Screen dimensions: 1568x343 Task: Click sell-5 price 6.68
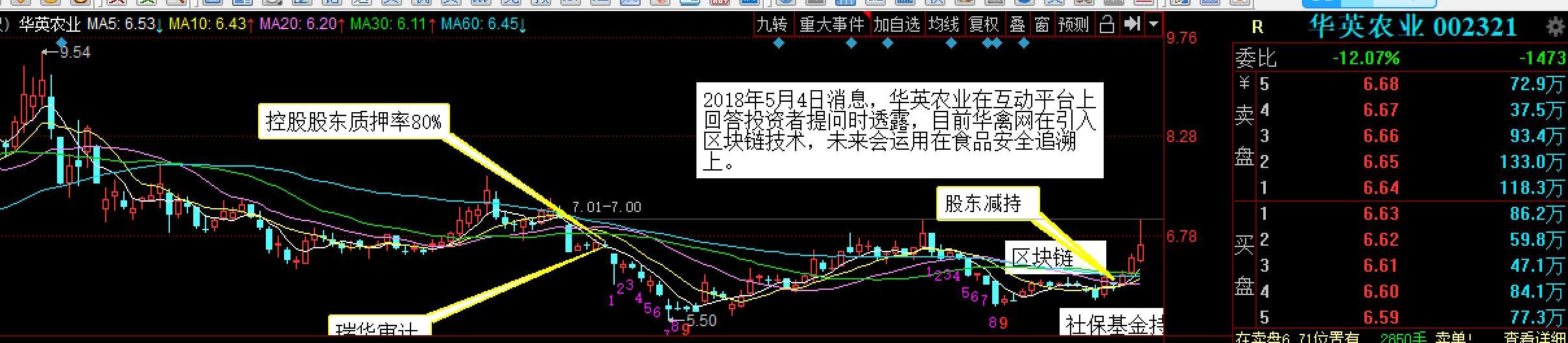tap(1381, 84)
